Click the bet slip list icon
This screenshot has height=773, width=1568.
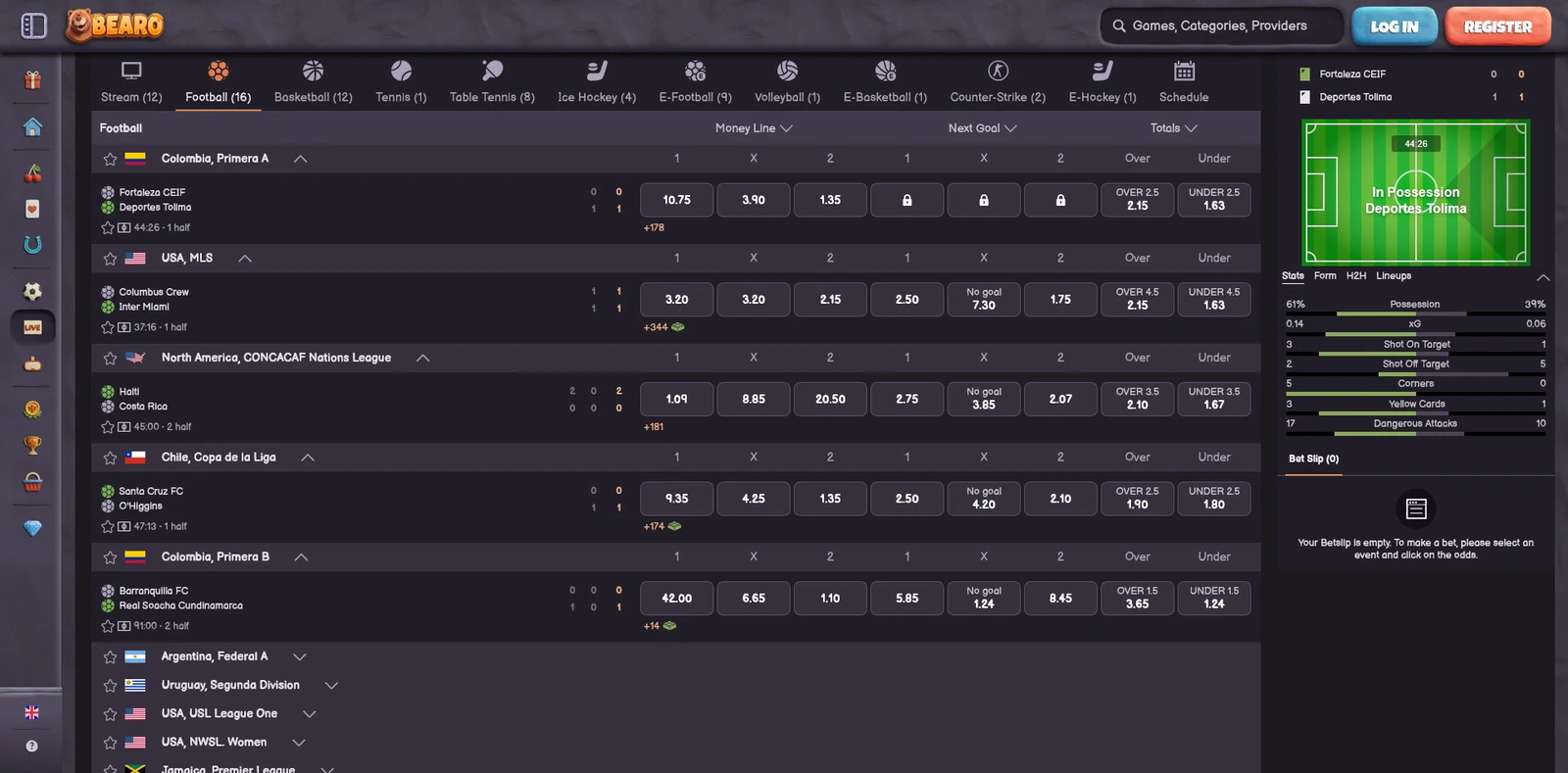point(1416,508)
